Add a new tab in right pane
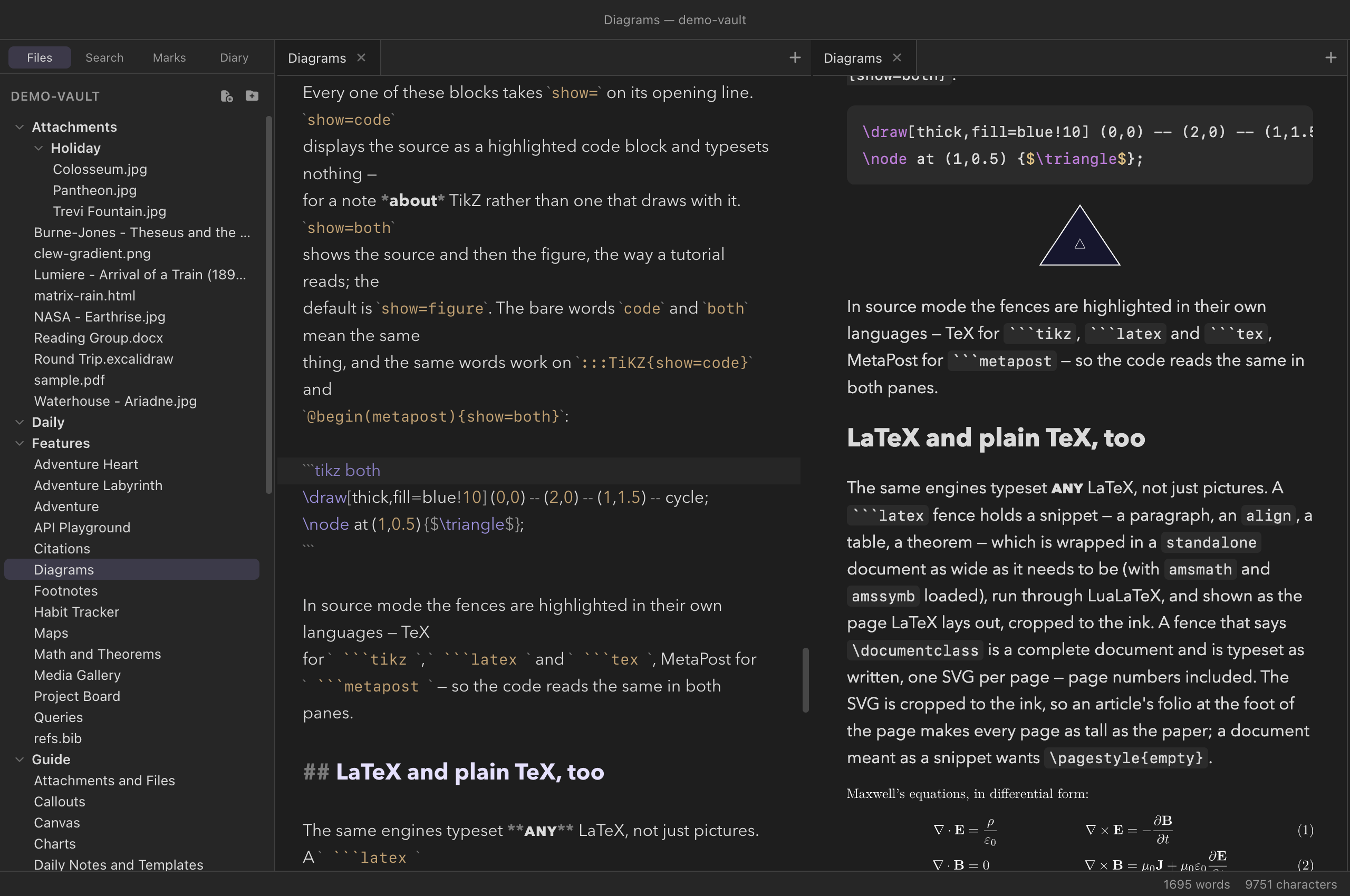Image resolution: width=1350 pixels, height=896 pixels. coord(1330,58)
